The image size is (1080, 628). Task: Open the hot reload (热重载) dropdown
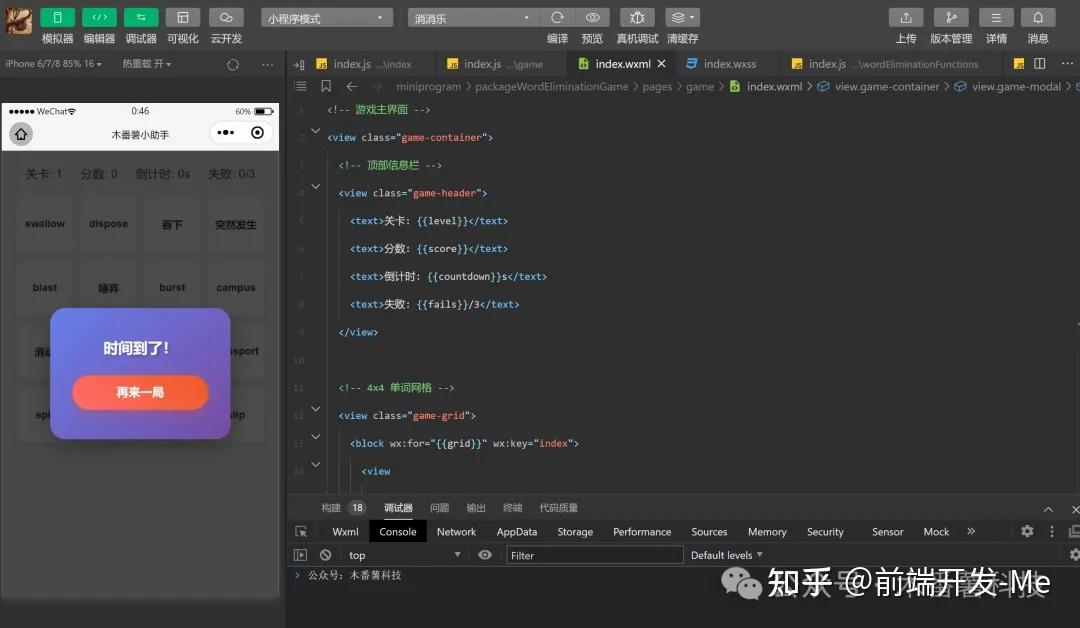point(147,63)
